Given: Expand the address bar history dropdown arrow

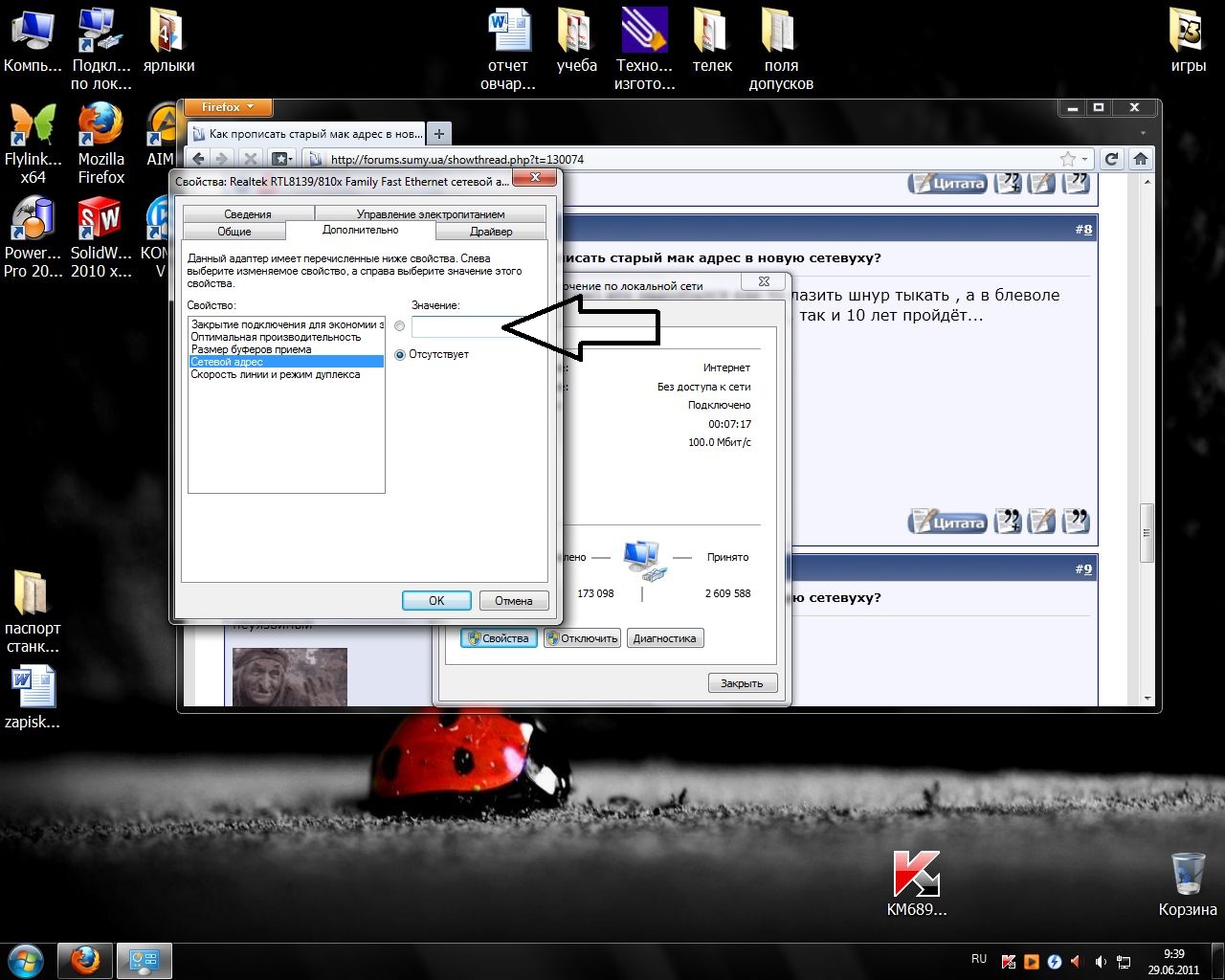Looking at the screenshot, I should click(x=1085, y=160).
